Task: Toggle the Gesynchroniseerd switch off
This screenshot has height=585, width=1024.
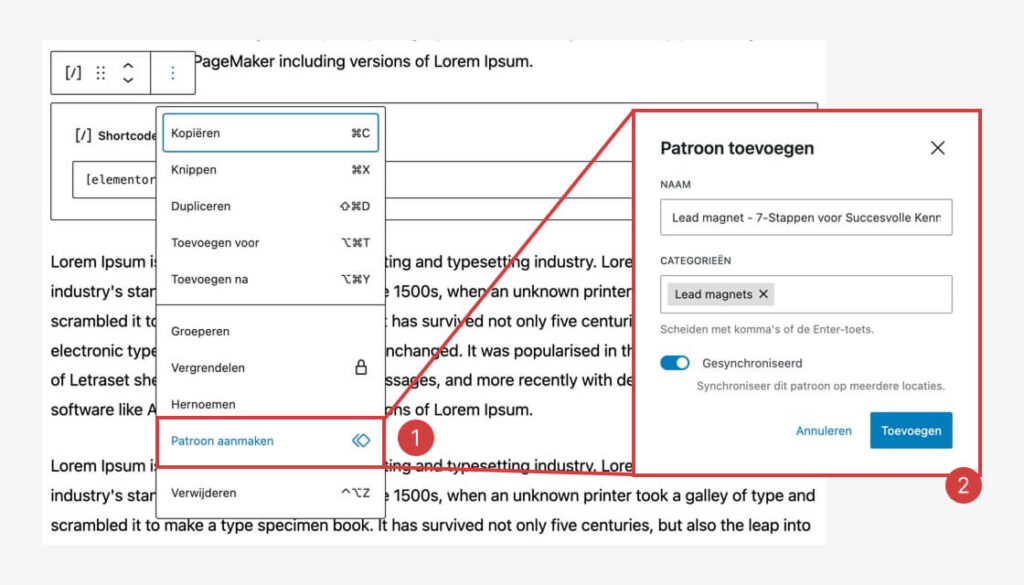Action: tap(675, 363)
